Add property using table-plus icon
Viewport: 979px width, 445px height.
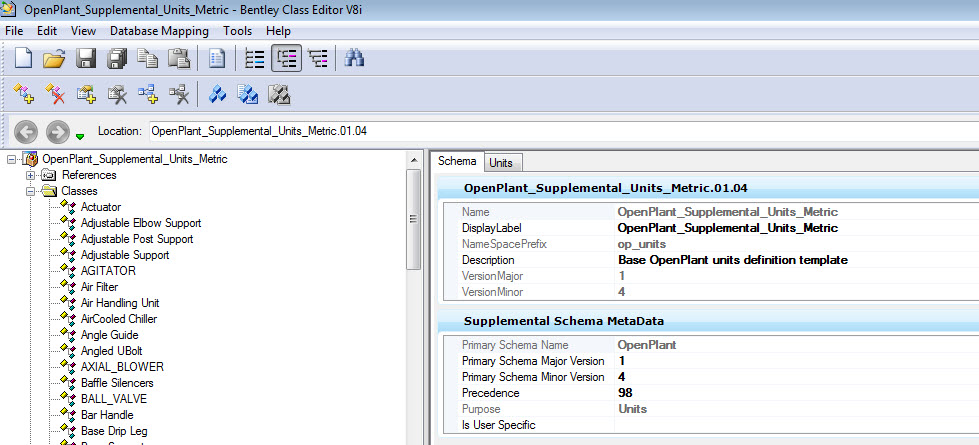86,94
